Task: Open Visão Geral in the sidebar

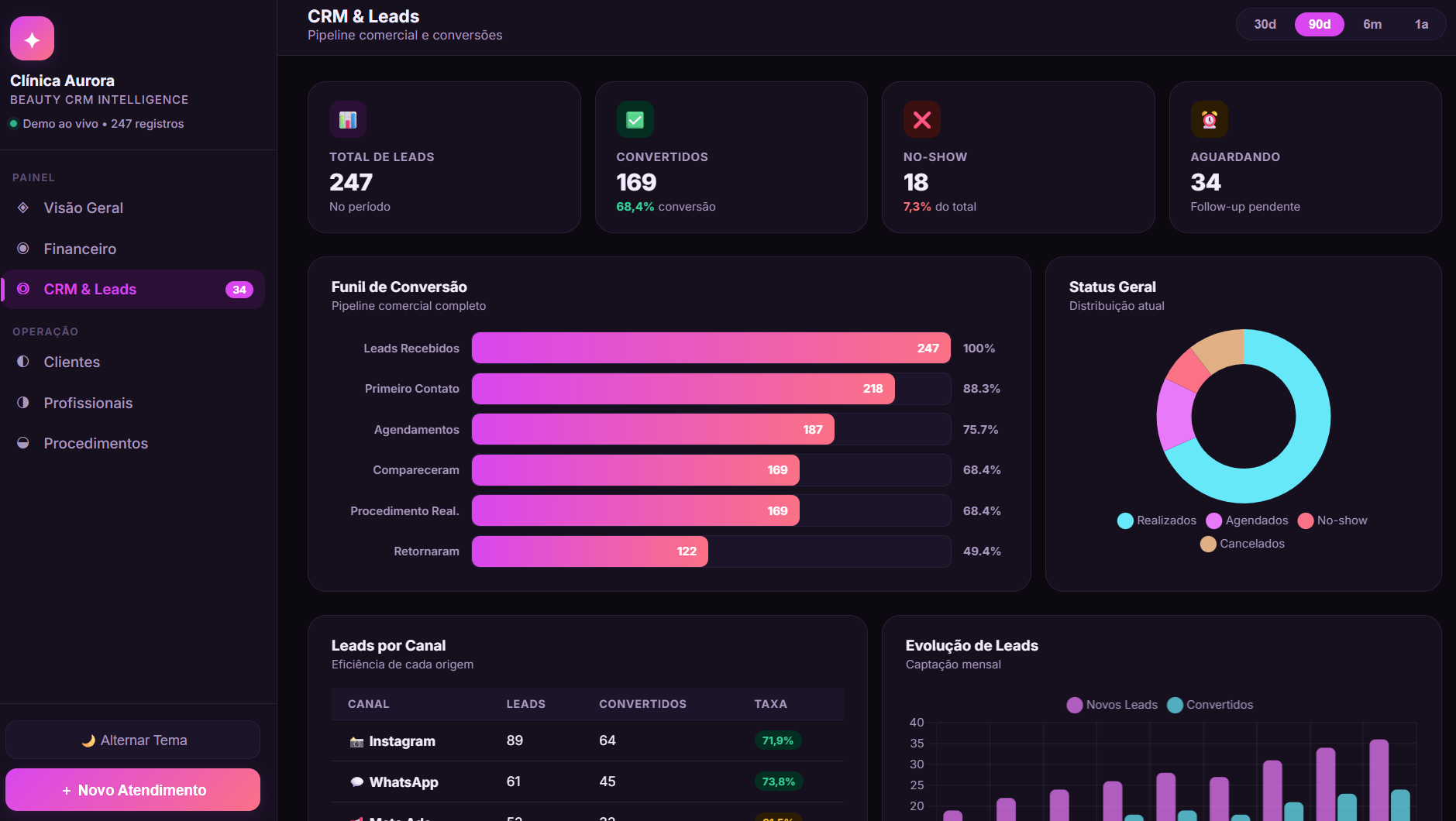Action: (133, 208)
